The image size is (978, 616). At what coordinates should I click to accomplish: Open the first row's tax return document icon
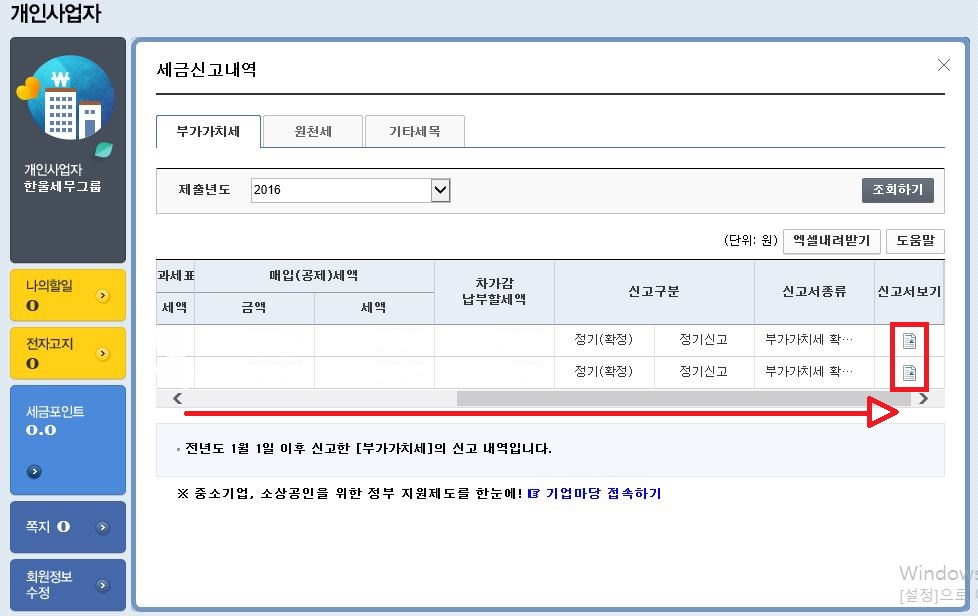coord(909,341)
